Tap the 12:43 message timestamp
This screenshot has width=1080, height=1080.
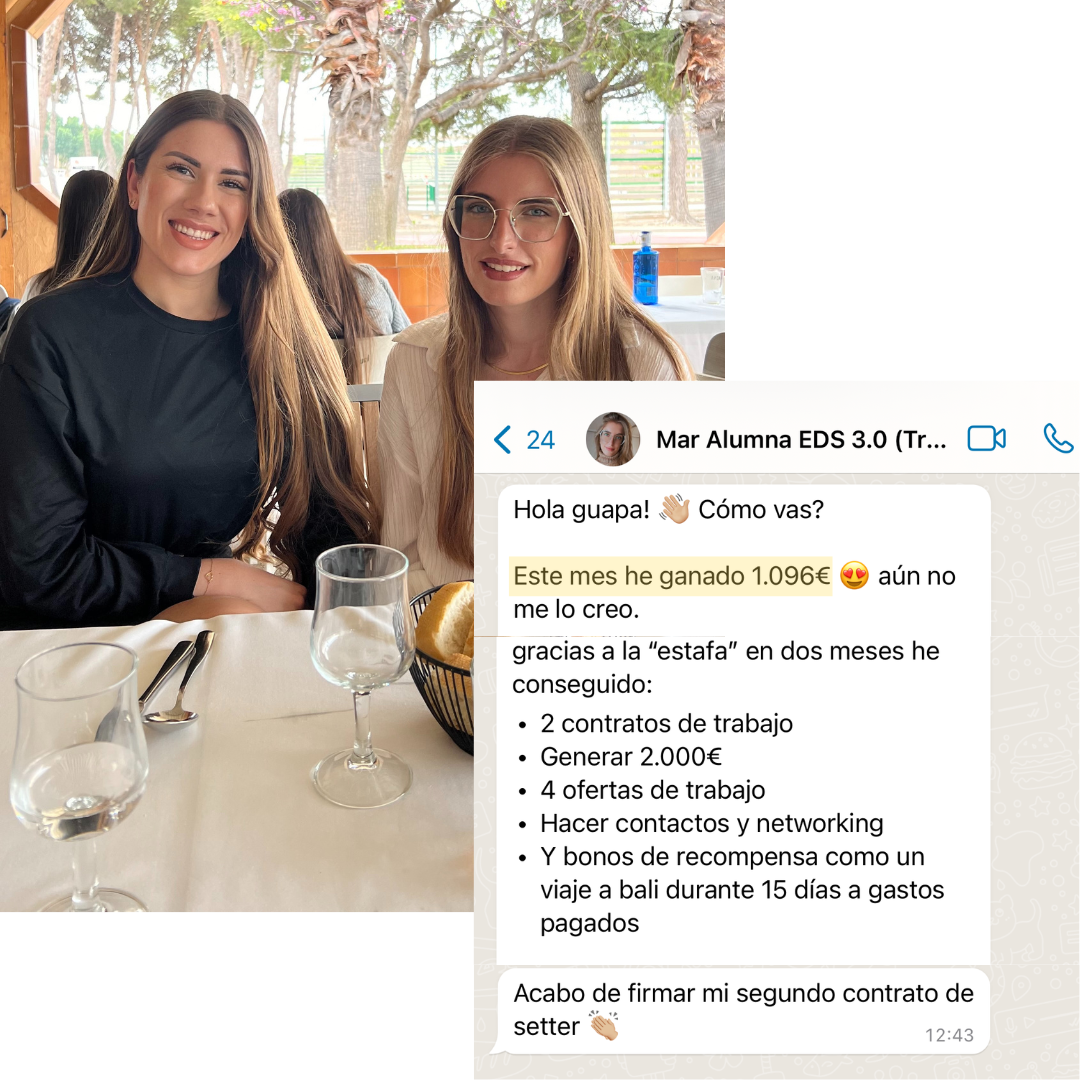(x=948, y=1035)
